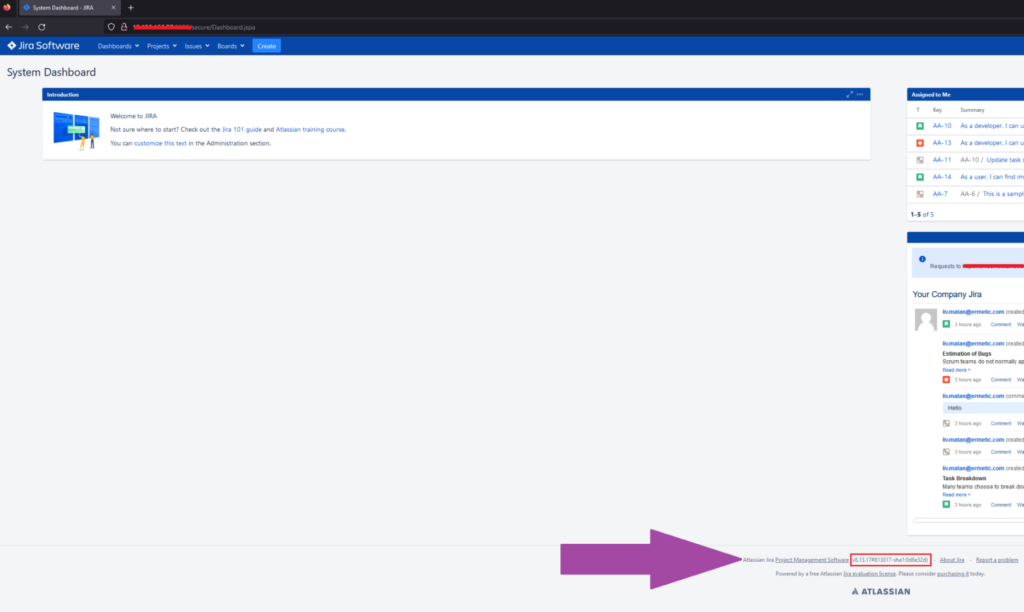Viewport: 1024px width, 612px height.
Task: Reload the current page
Action: tap(42, 27)
